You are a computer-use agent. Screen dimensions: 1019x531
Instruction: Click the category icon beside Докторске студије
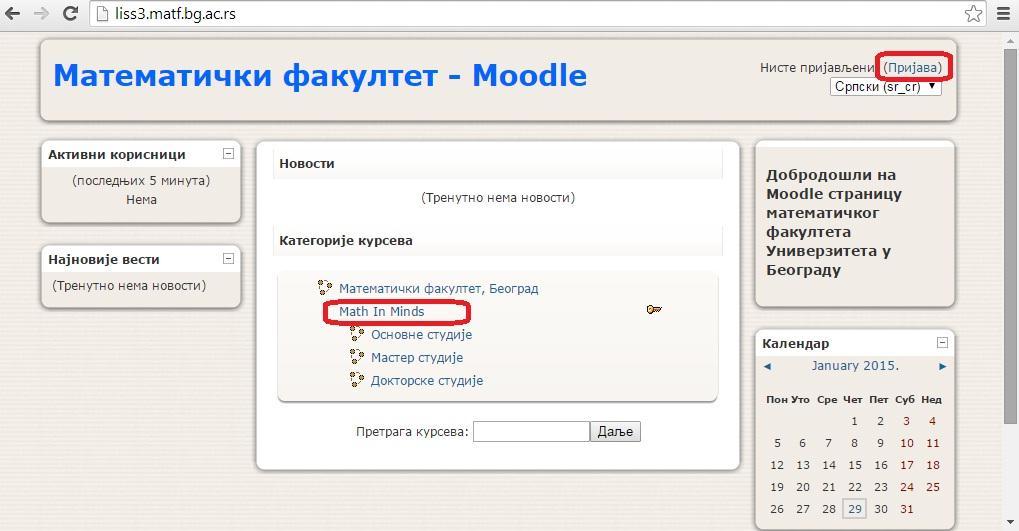point(357,378)
